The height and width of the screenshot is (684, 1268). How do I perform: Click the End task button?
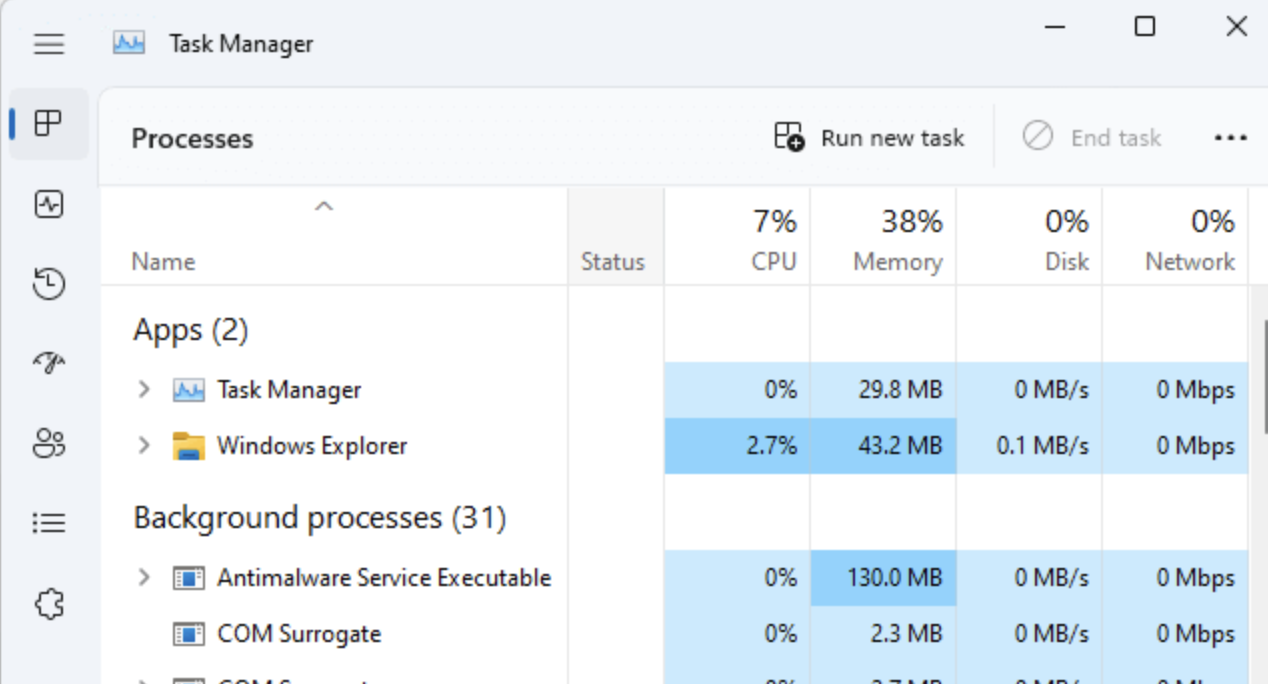[1091, 137]
